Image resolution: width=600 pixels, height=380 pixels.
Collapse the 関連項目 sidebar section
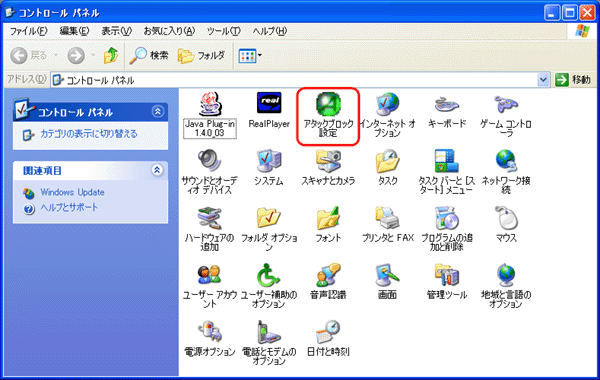pos(157,170)
